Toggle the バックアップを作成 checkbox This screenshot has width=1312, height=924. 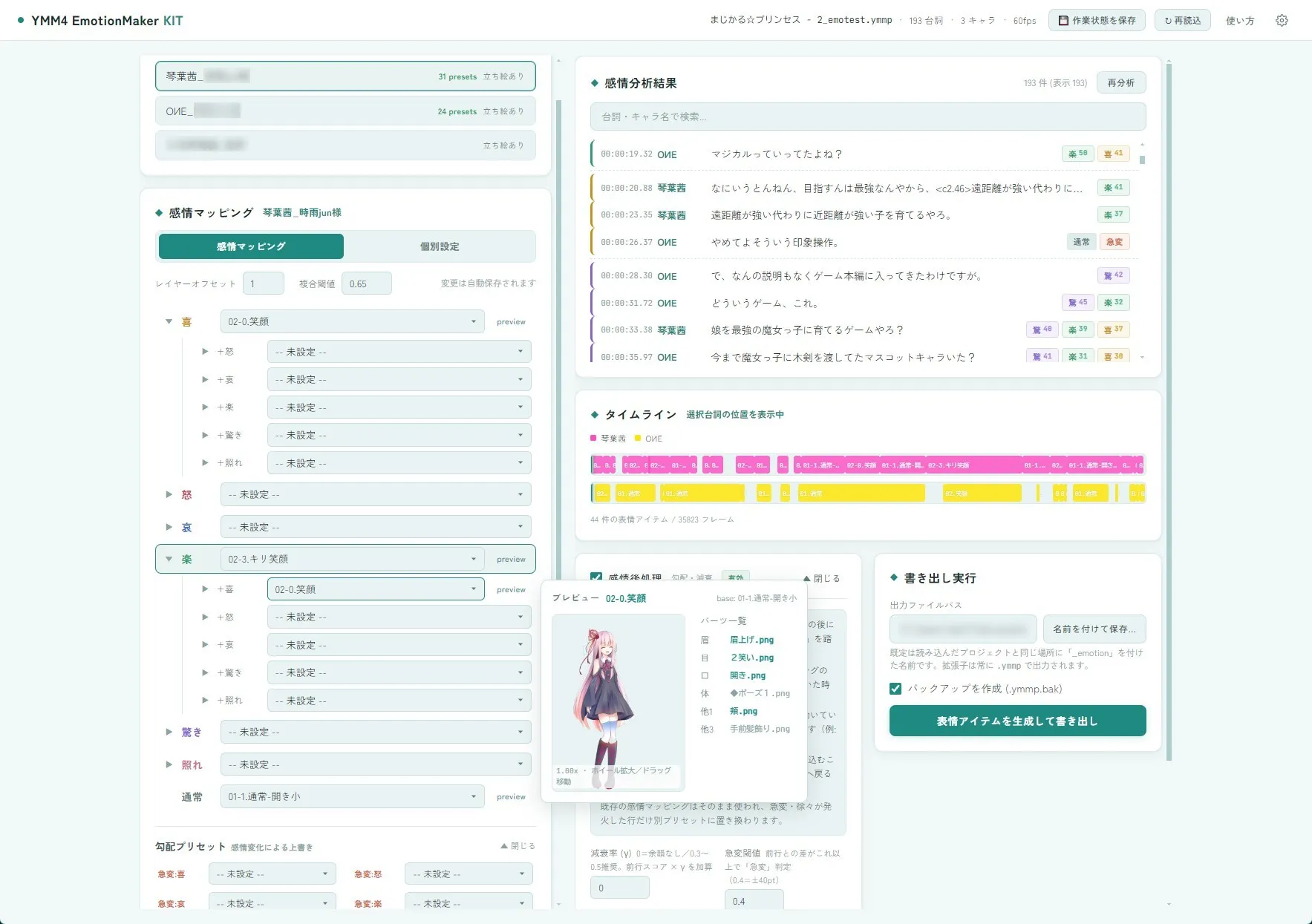[895, 689]
